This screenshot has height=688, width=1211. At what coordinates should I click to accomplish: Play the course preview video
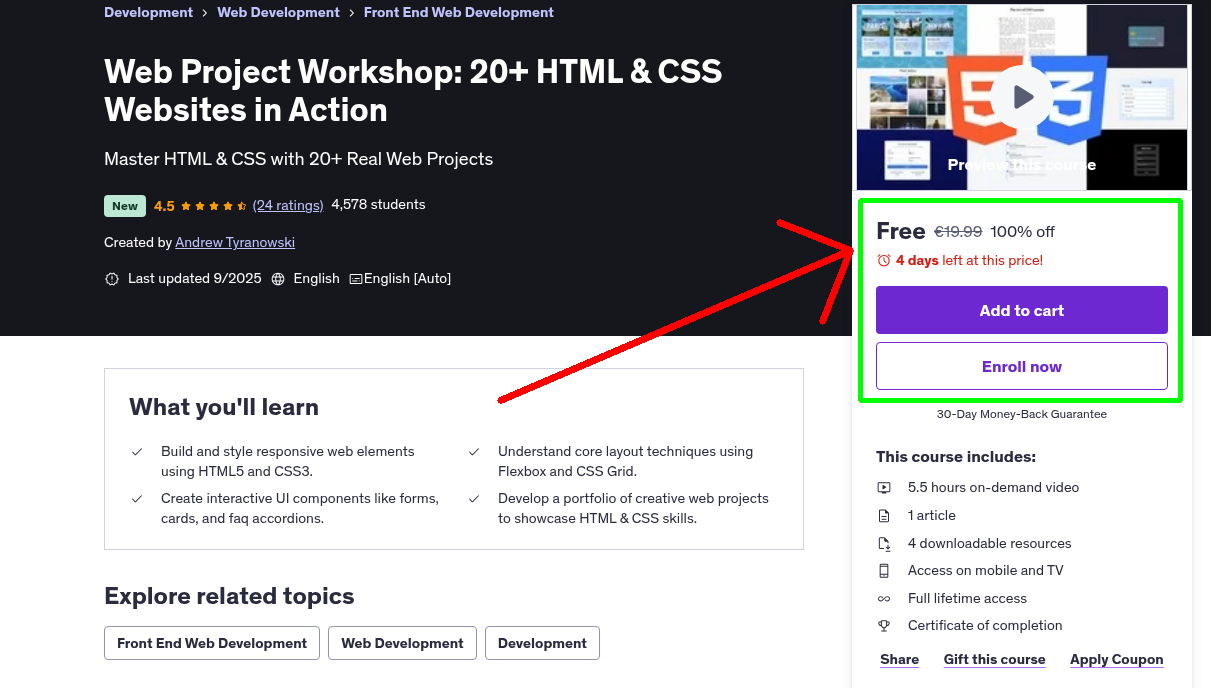click(x=1022, y=97)
